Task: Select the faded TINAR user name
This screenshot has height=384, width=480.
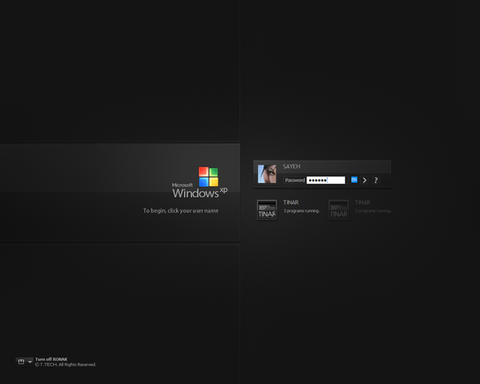Action: coord(363,202)
